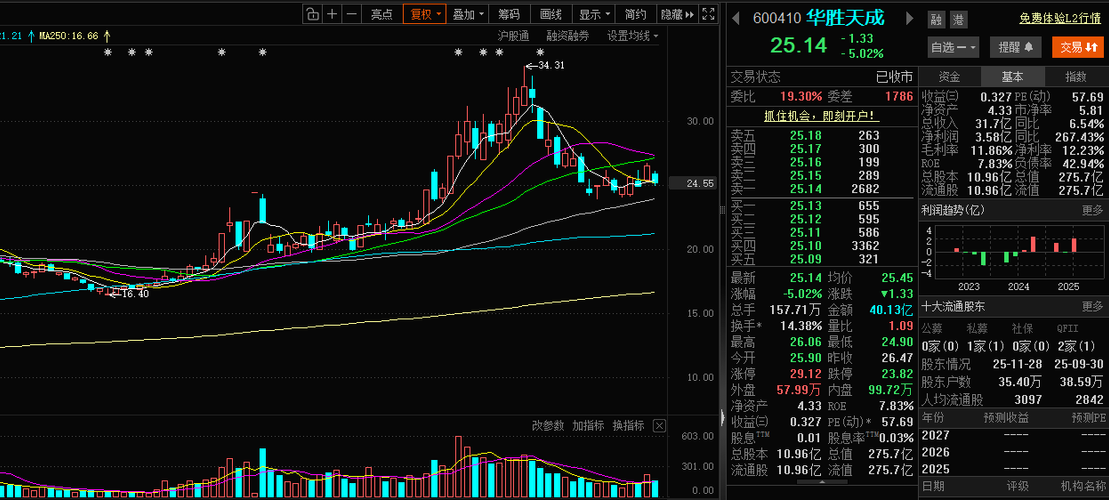The height and width of the screenshot is (500, 1109).
Task: Go to previous stock arrow
Action: point(736,18)
